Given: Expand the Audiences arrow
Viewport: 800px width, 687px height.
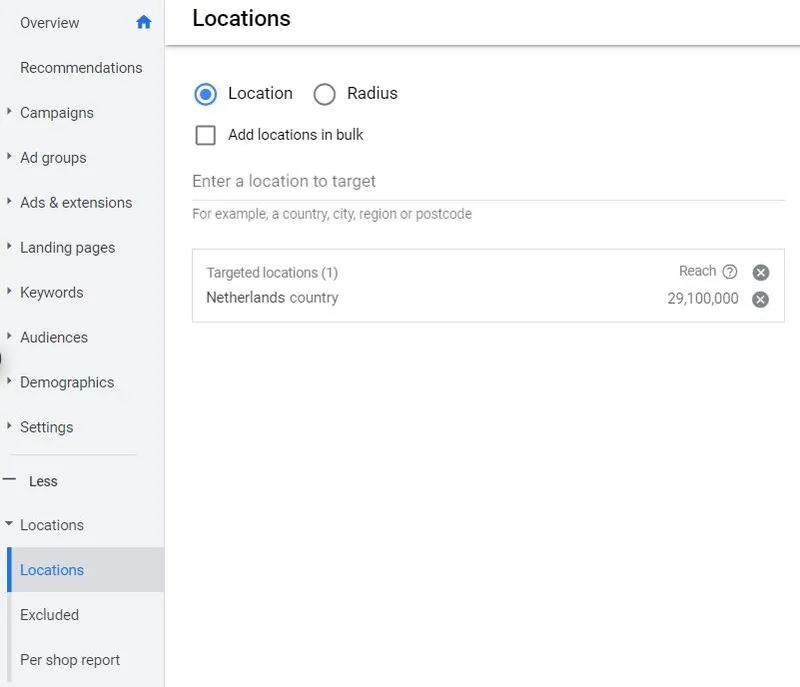Looking at the screenshot, I should (9, 335).
